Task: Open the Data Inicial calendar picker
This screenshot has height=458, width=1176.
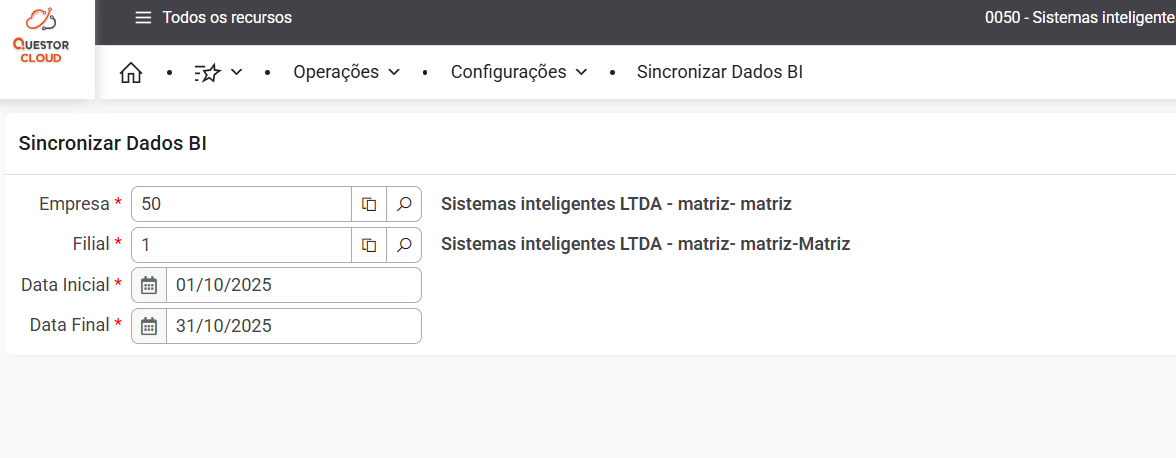Action: (x=149, y=285)
